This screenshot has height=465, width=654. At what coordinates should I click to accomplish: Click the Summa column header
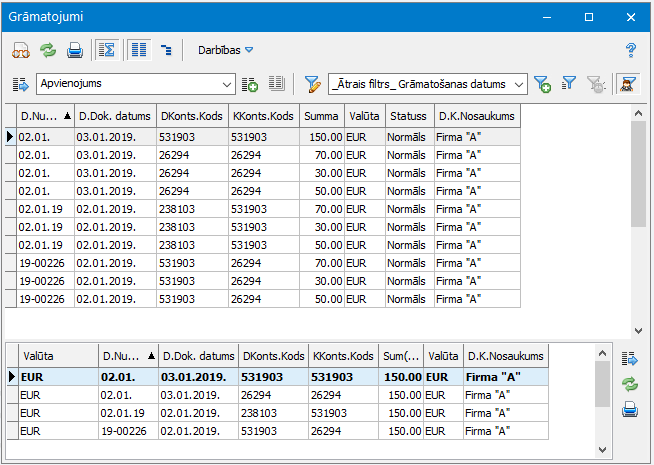coord(322,116)
